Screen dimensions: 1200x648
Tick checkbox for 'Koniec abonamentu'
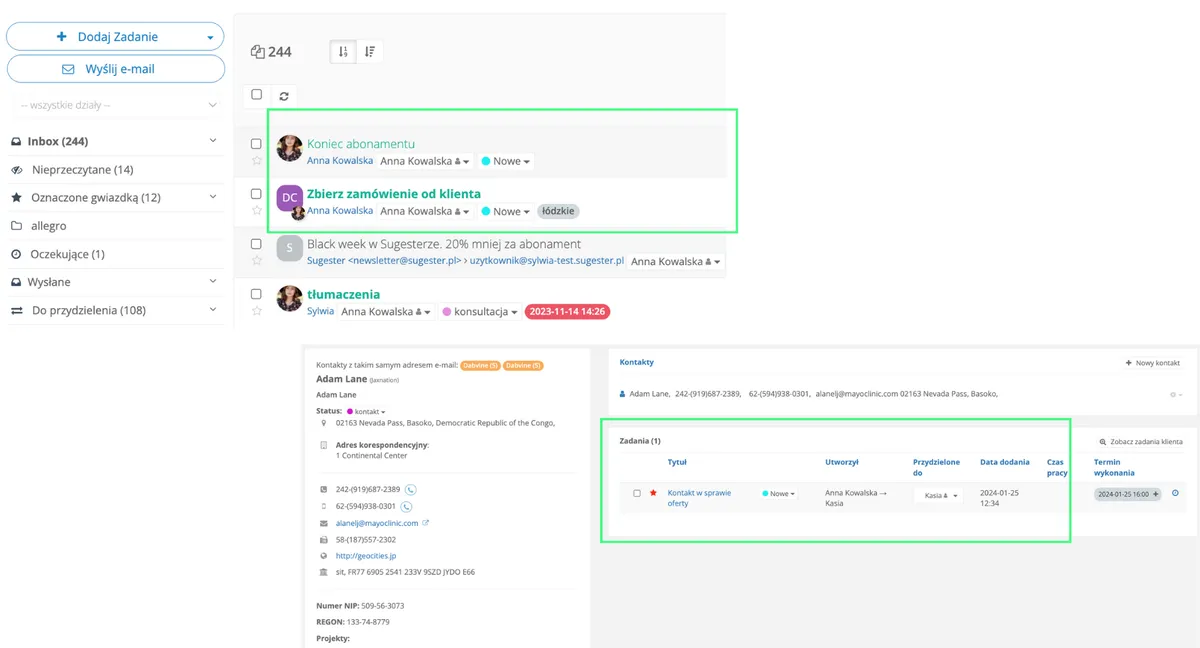coord(257,144)
